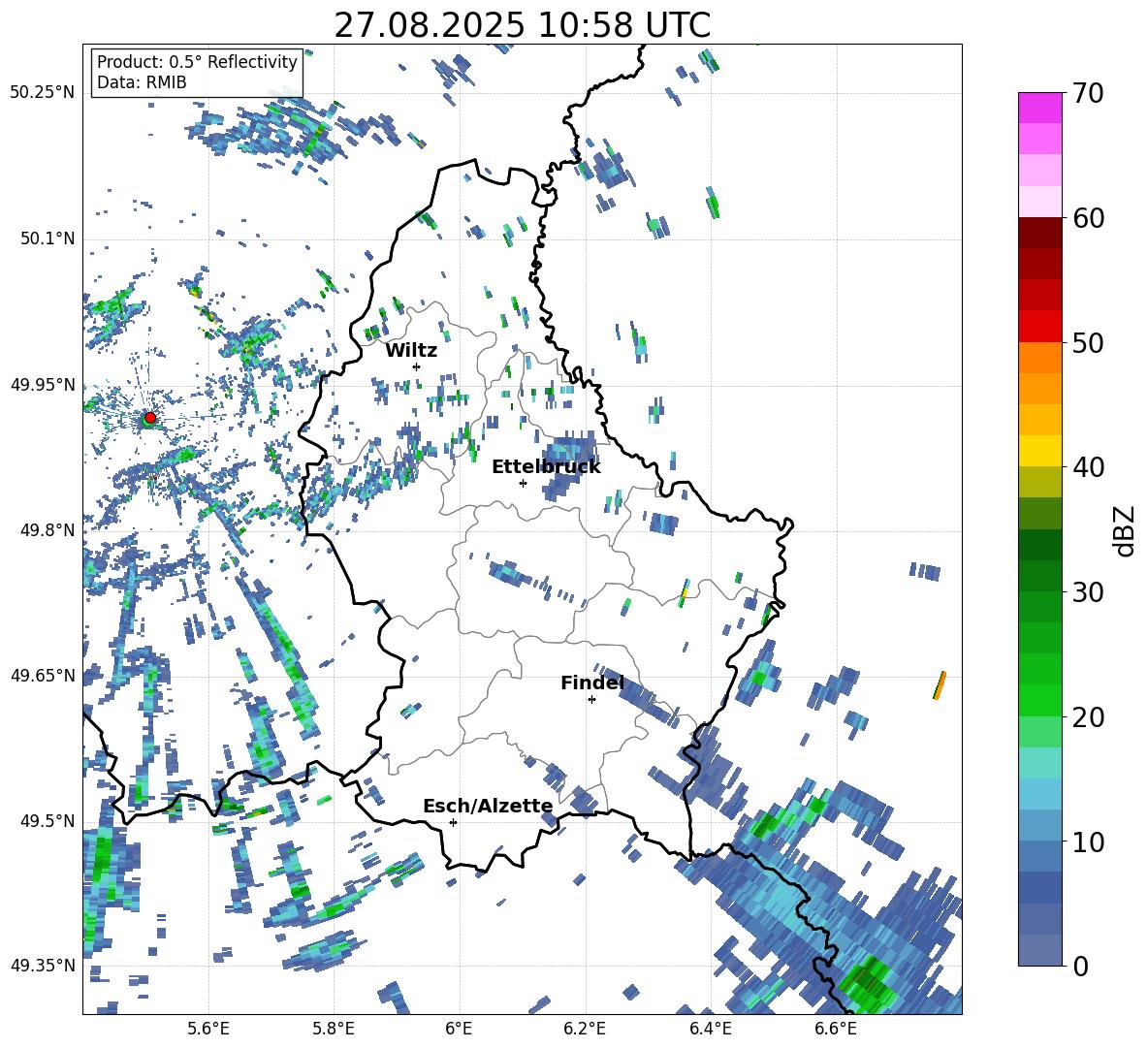This screenshot has height=1048, width=1148.
Task: Click 'Product: 0.5° Reflectivity' text
Action: [x=197, y=62]
